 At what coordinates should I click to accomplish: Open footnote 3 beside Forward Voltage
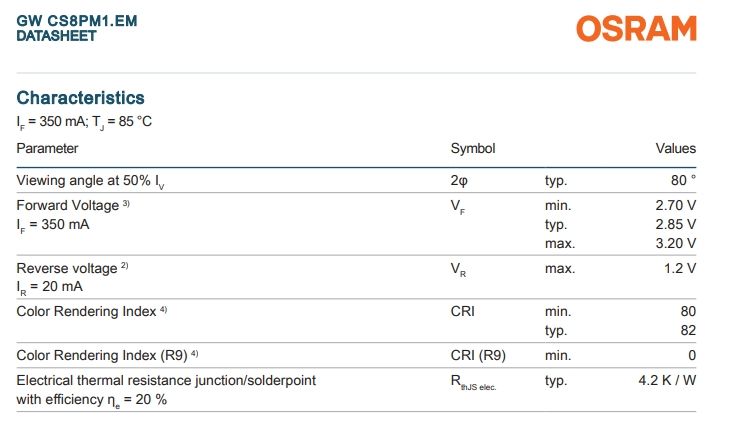point(127,203)
